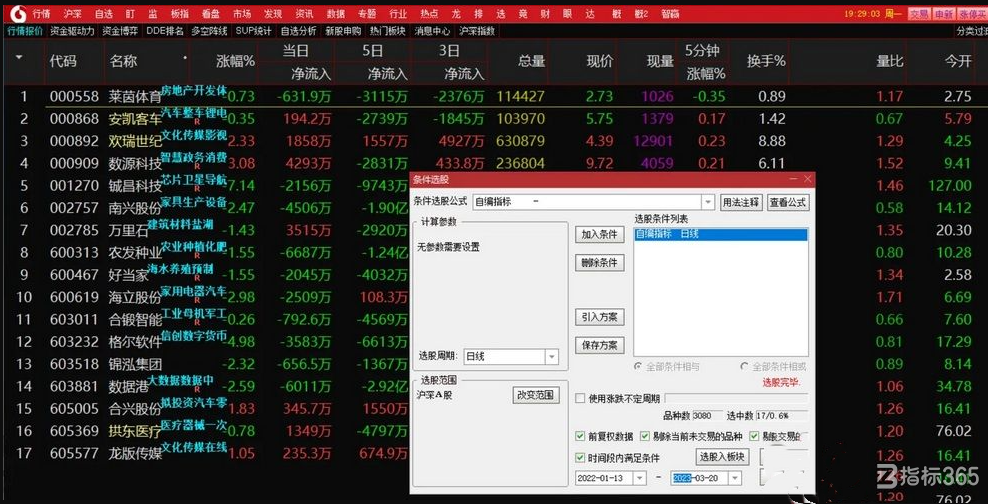This screenshot has width=988, height=504.
Task: Open the 看盘 menu
Action: [x=210, y=13]
